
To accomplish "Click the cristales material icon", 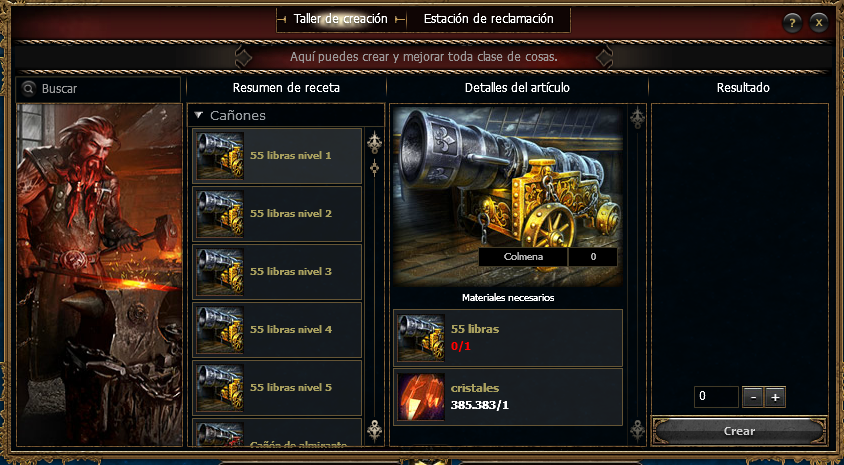I will click(421, 397).
